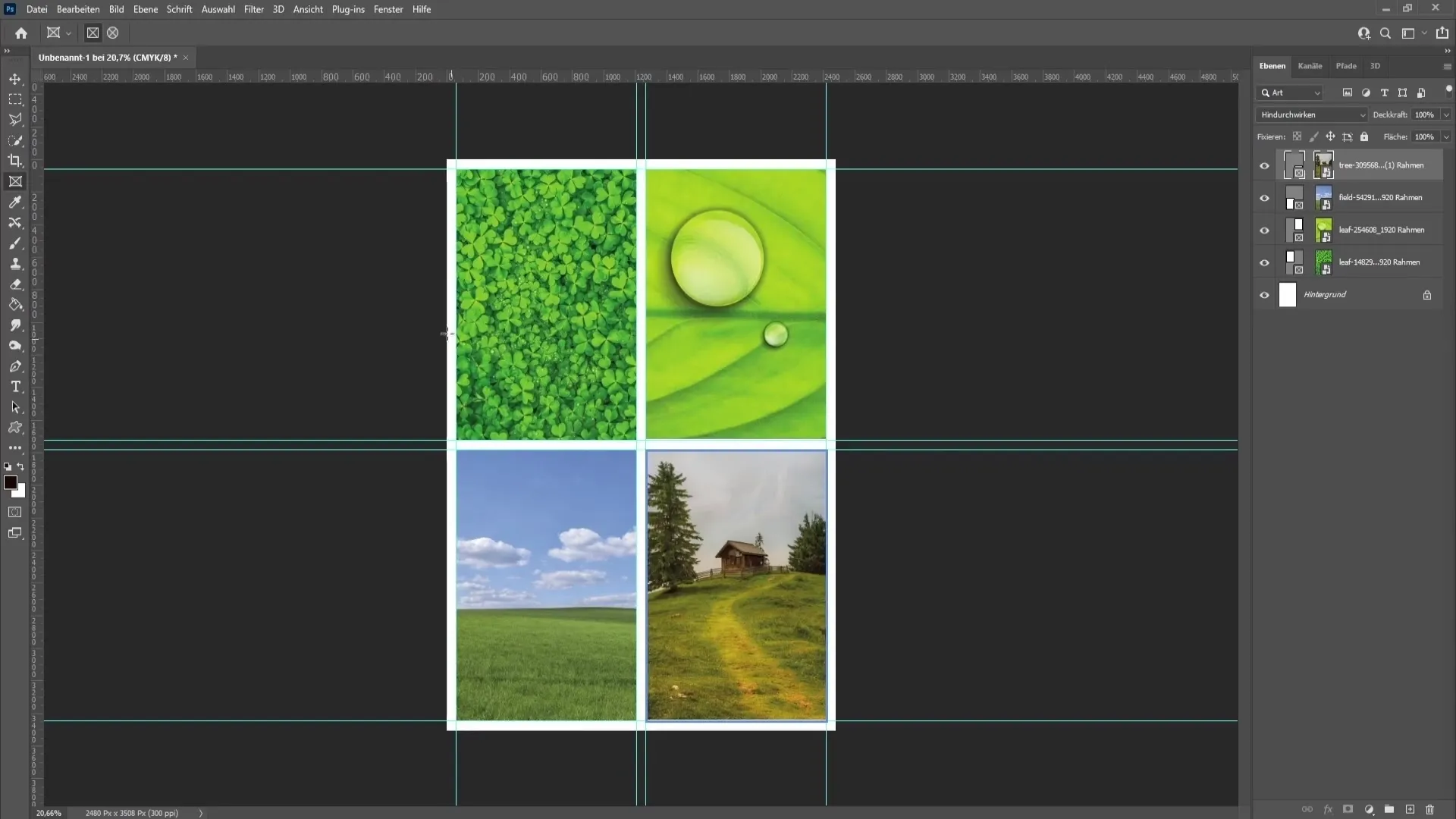Create a new adjustment layer
This screenshot has height=819, width=1456.
point(1369,809)
